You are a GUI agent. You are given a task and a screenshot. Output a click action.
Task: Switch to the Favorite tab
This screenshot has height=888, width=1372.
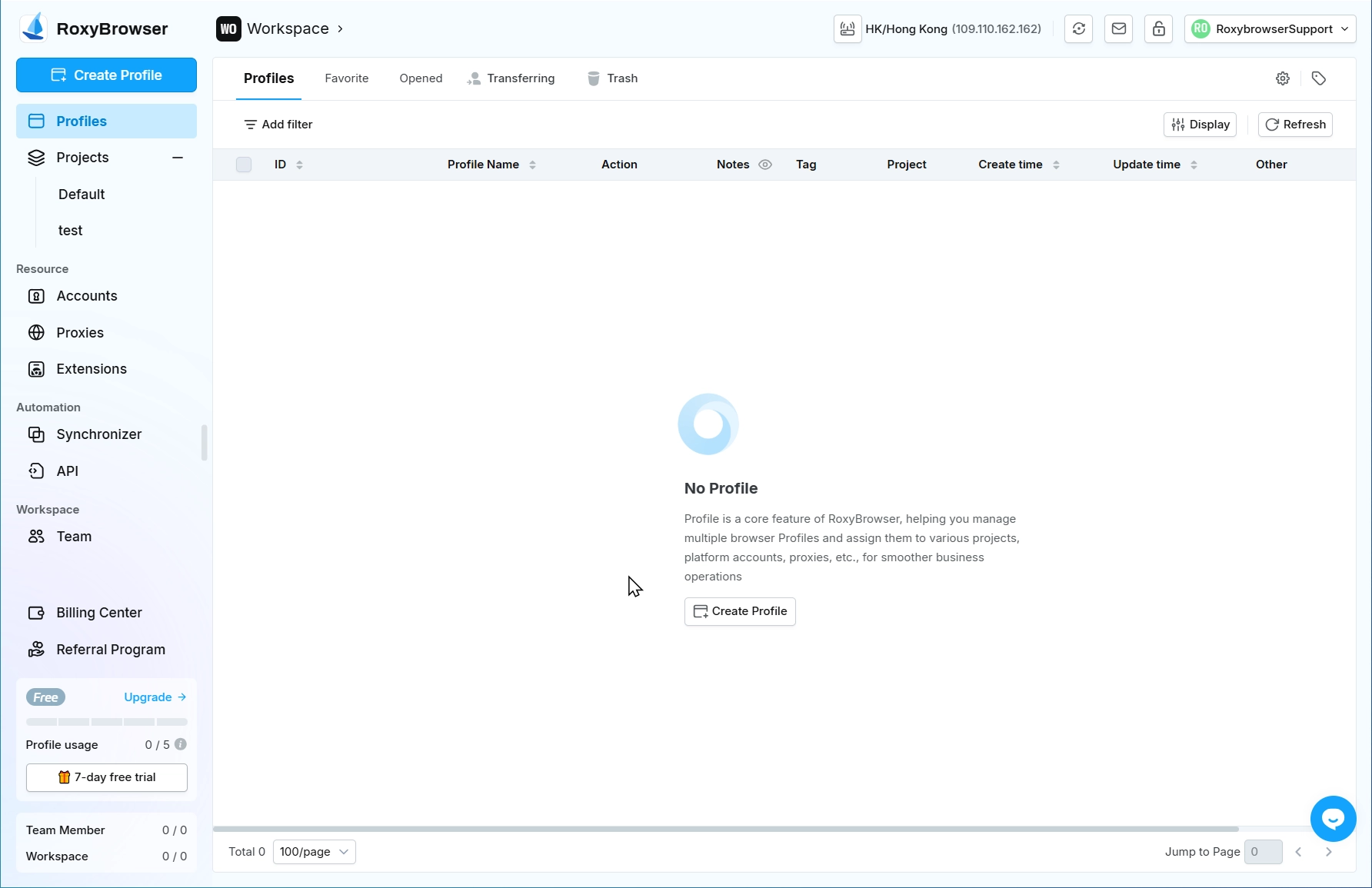pyautogui.click(x=346, y=78)
